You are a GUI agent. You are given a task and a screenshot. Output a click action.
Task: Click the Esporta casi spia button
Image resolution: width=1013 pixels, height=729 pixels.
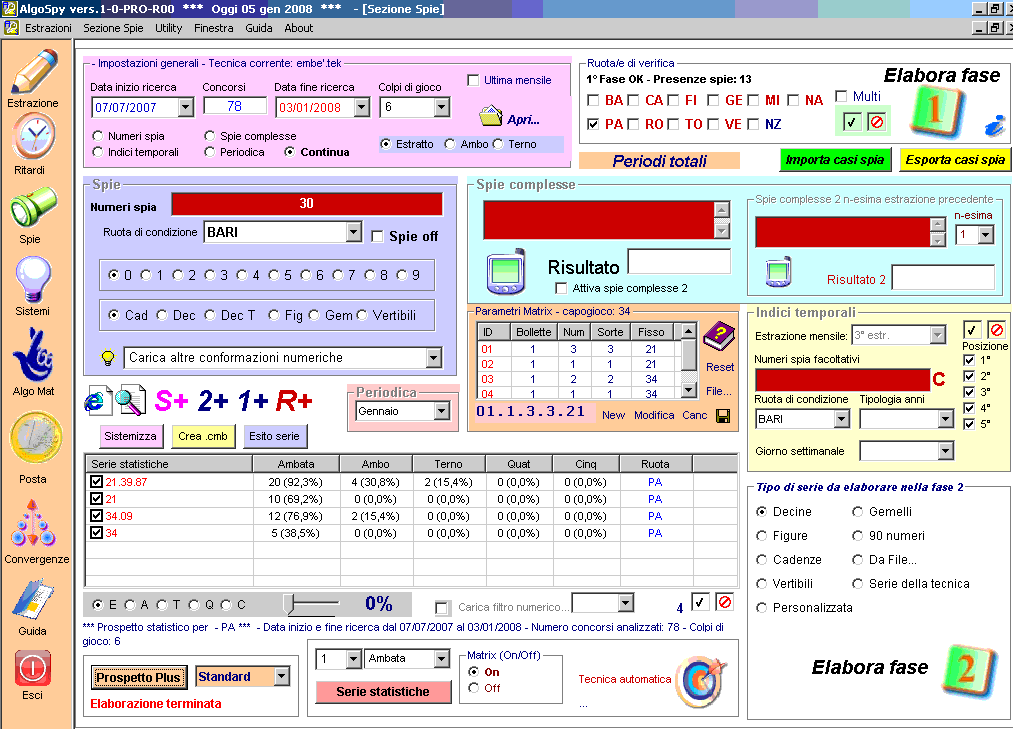[x=955, y=160]
